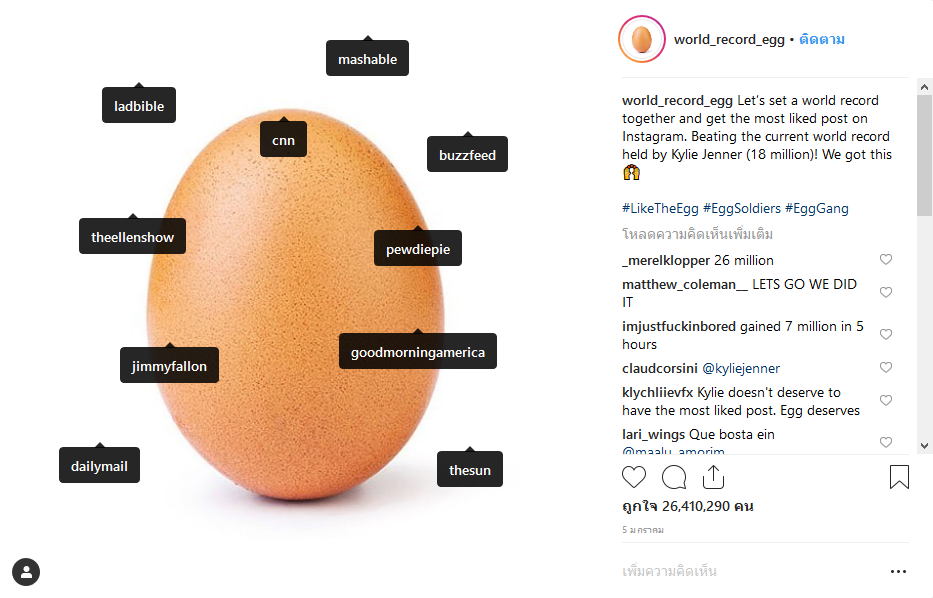Open the goodmorningamerica photo tag
This screenshot has height=598, width=933.
tap(417, 352)
